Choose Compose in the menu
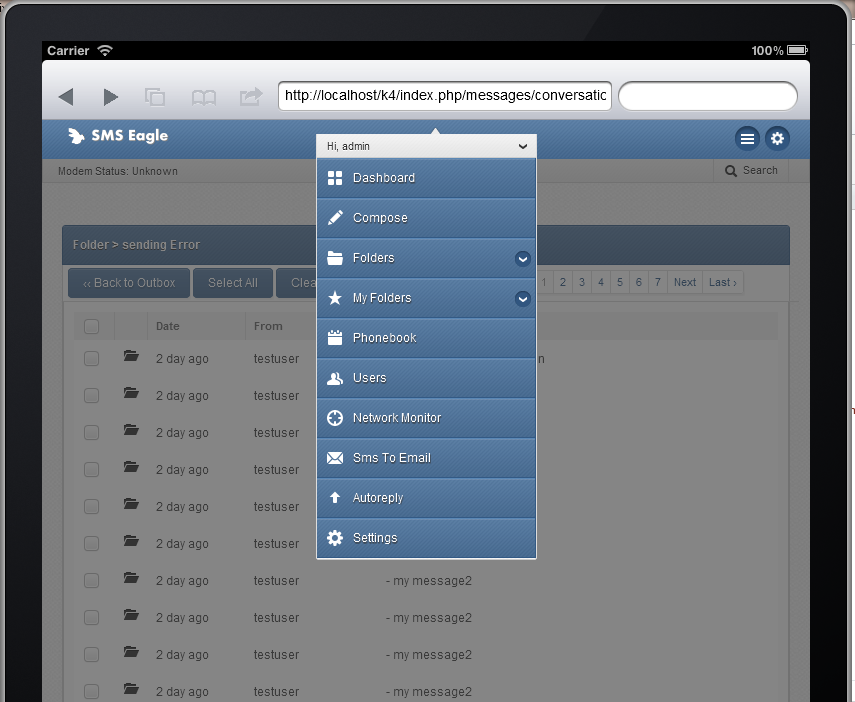Image resolution: width=855 pixels, height=702 pixels. pos(426,218)
